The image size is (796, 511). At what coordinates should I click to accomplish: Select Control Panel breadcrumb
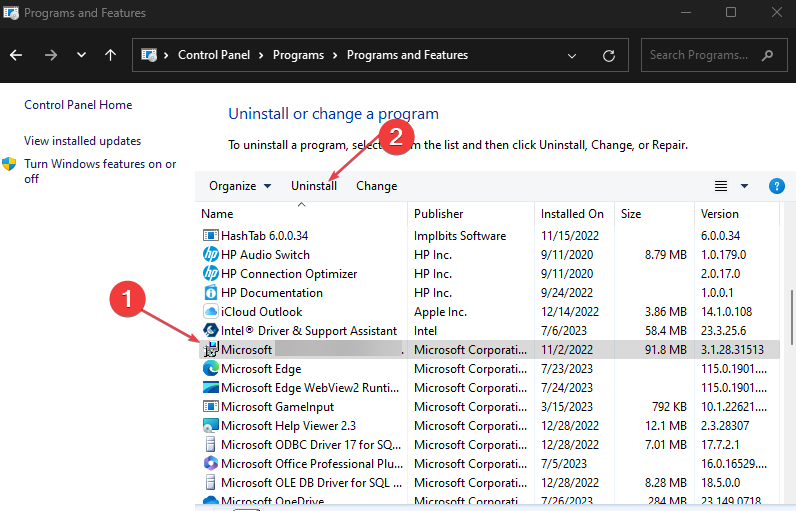point(214,55)
